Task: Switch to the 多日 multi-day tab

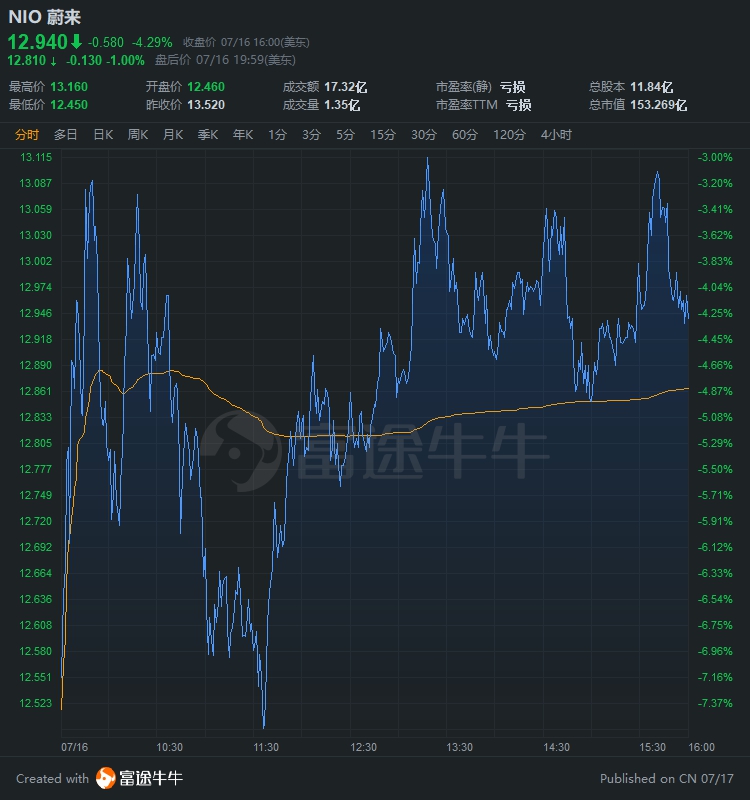Action: 65,135
